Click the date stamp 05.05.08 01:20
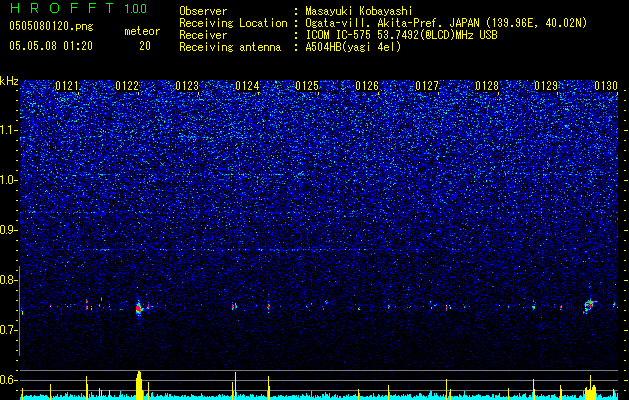Image resolution: width=629 pixels, height=400 pixels. pyautogui.click(x=51, y=46)
